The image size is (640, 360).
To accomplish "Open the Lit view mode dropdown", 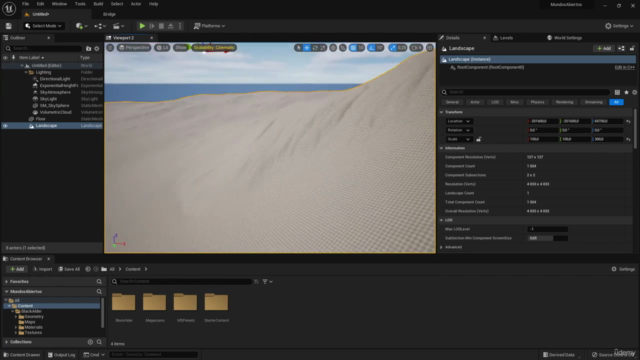I will pos(162,48).
